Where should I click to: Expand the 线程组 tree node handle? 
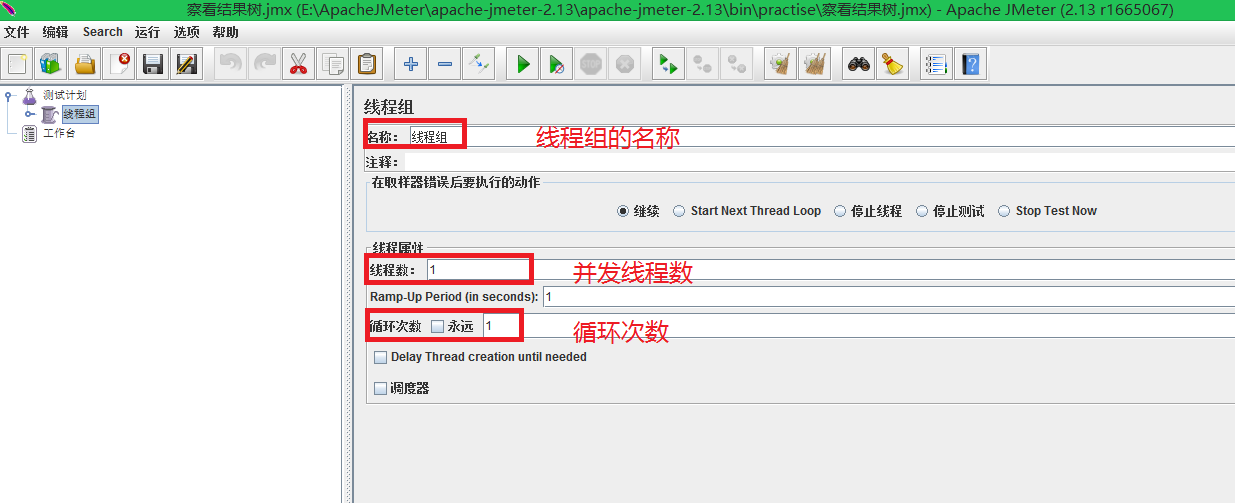30,114
